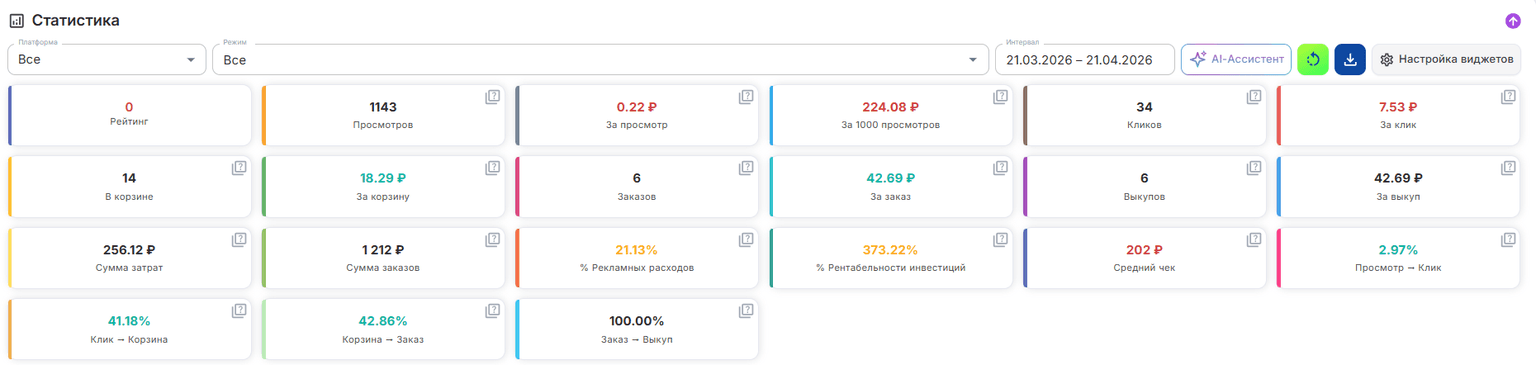This screenshot has width=1536, height=365.
Task: Click the 21.13% value
Action: pos(637,250)
